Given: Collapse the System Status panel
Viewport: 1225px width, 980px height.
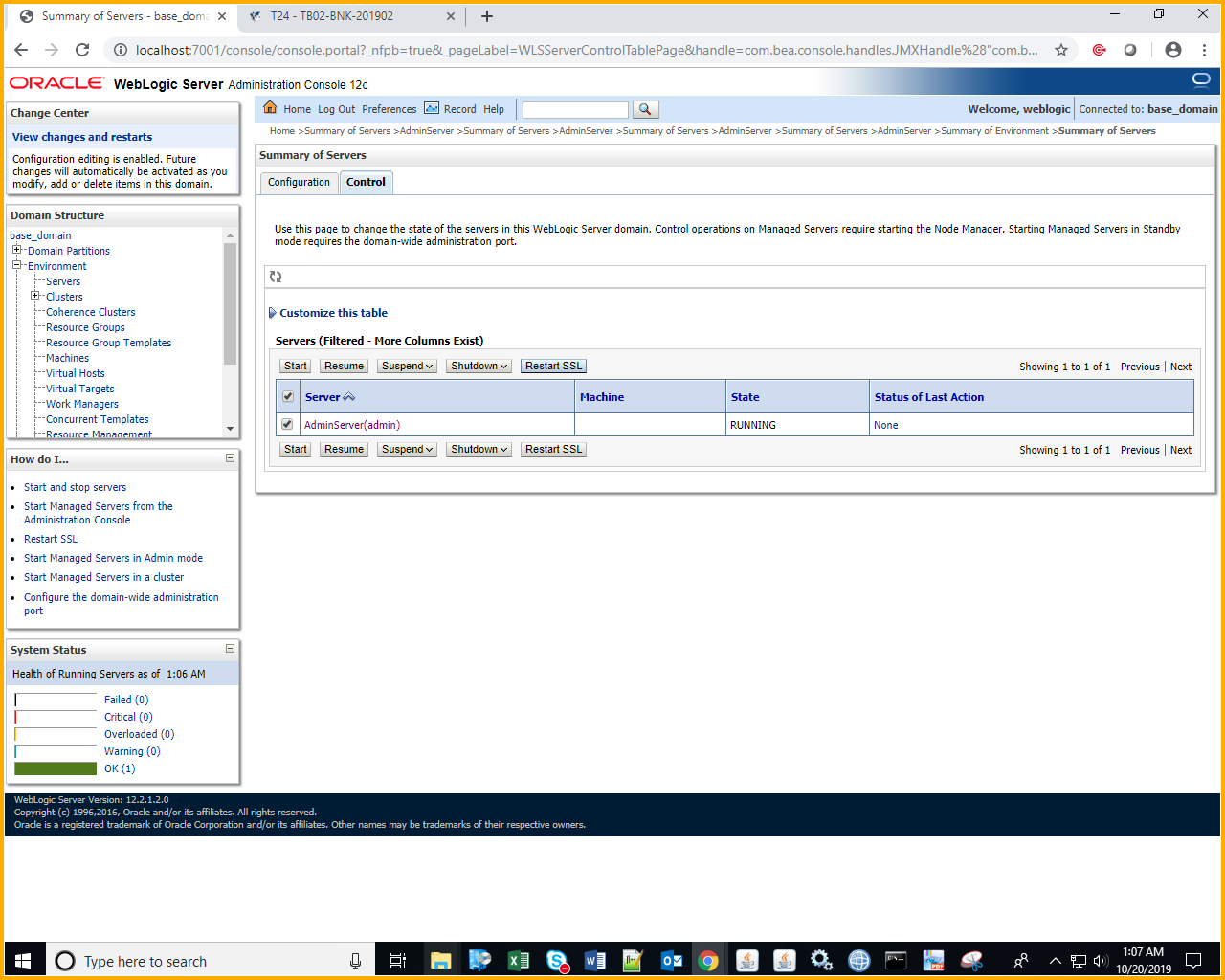Looking at the screenshot, I should (230, 649).
